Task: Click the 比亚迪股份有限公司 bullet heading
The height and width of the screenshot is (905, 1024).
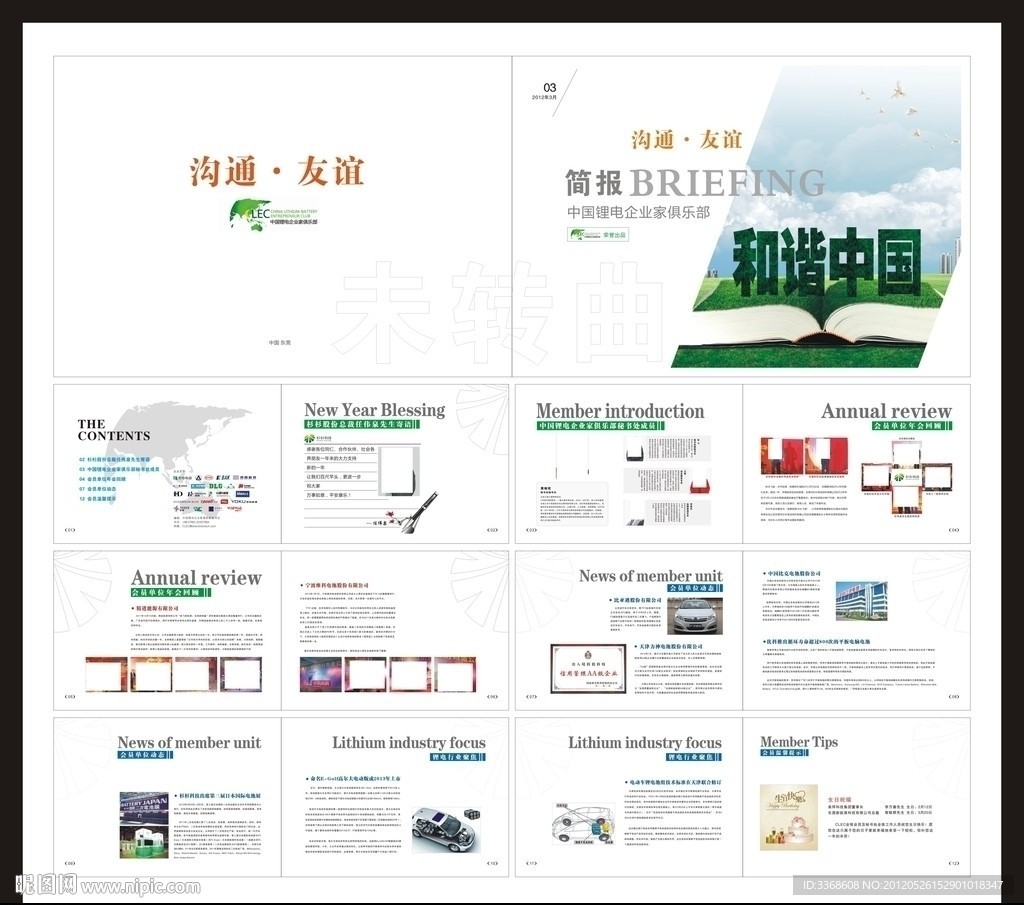Action: point(635,599)
